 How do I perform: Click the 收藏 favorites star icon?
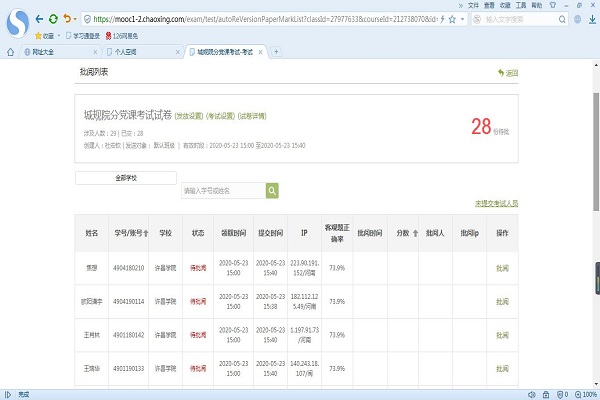[36, 35]
